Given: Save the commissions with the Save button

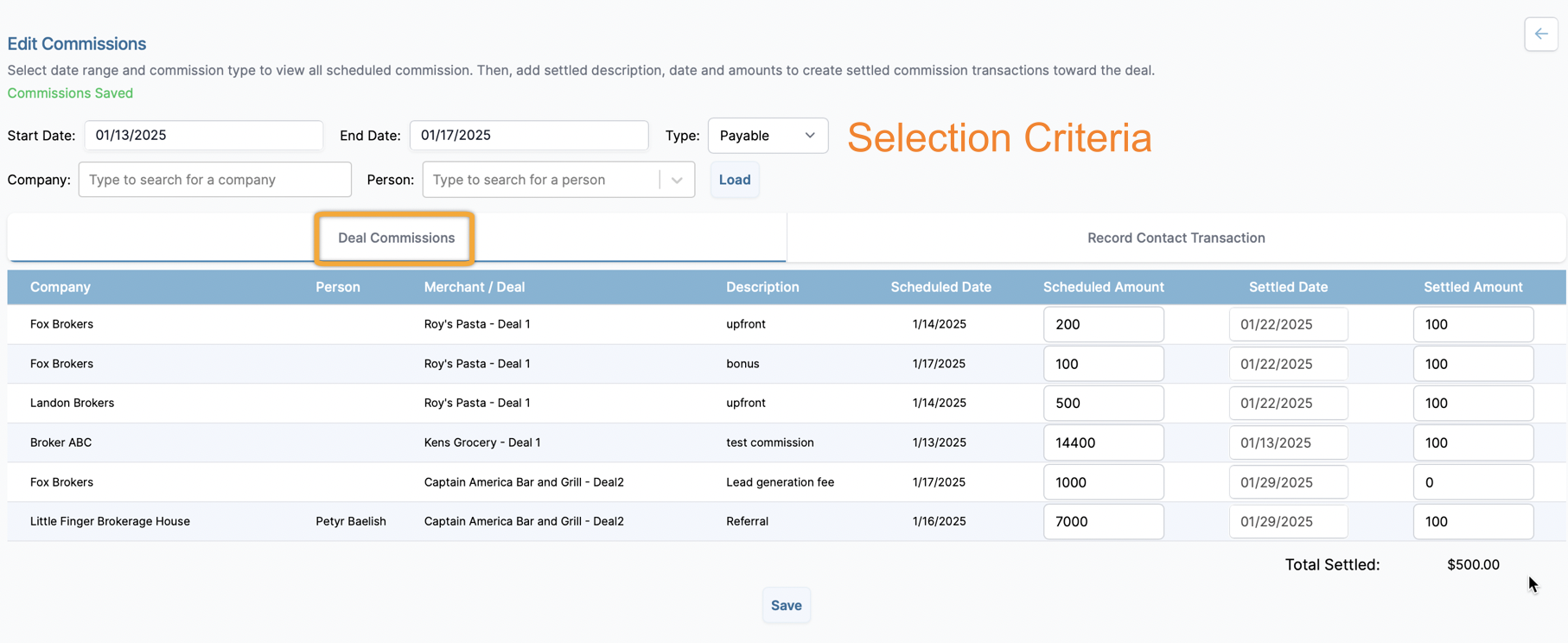Looking at the screenshot, I should pyautogui.click(x=787, y=606).
